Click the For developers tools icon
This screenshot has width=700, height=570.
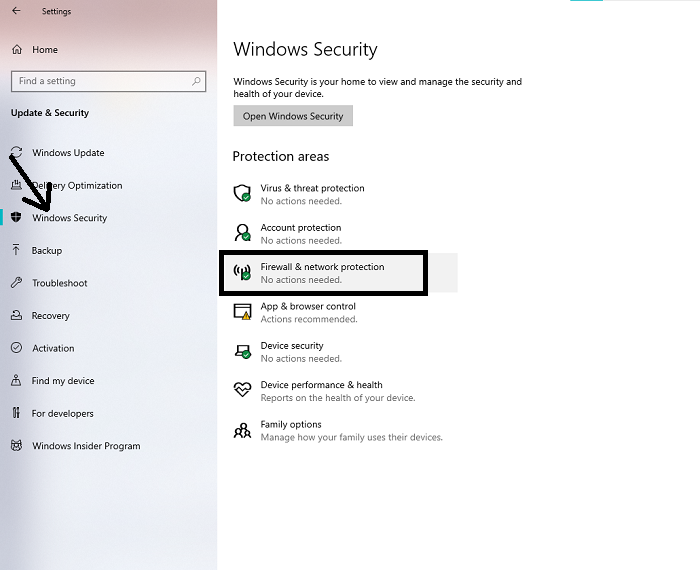pyautogui.click(x=16, y=413)
